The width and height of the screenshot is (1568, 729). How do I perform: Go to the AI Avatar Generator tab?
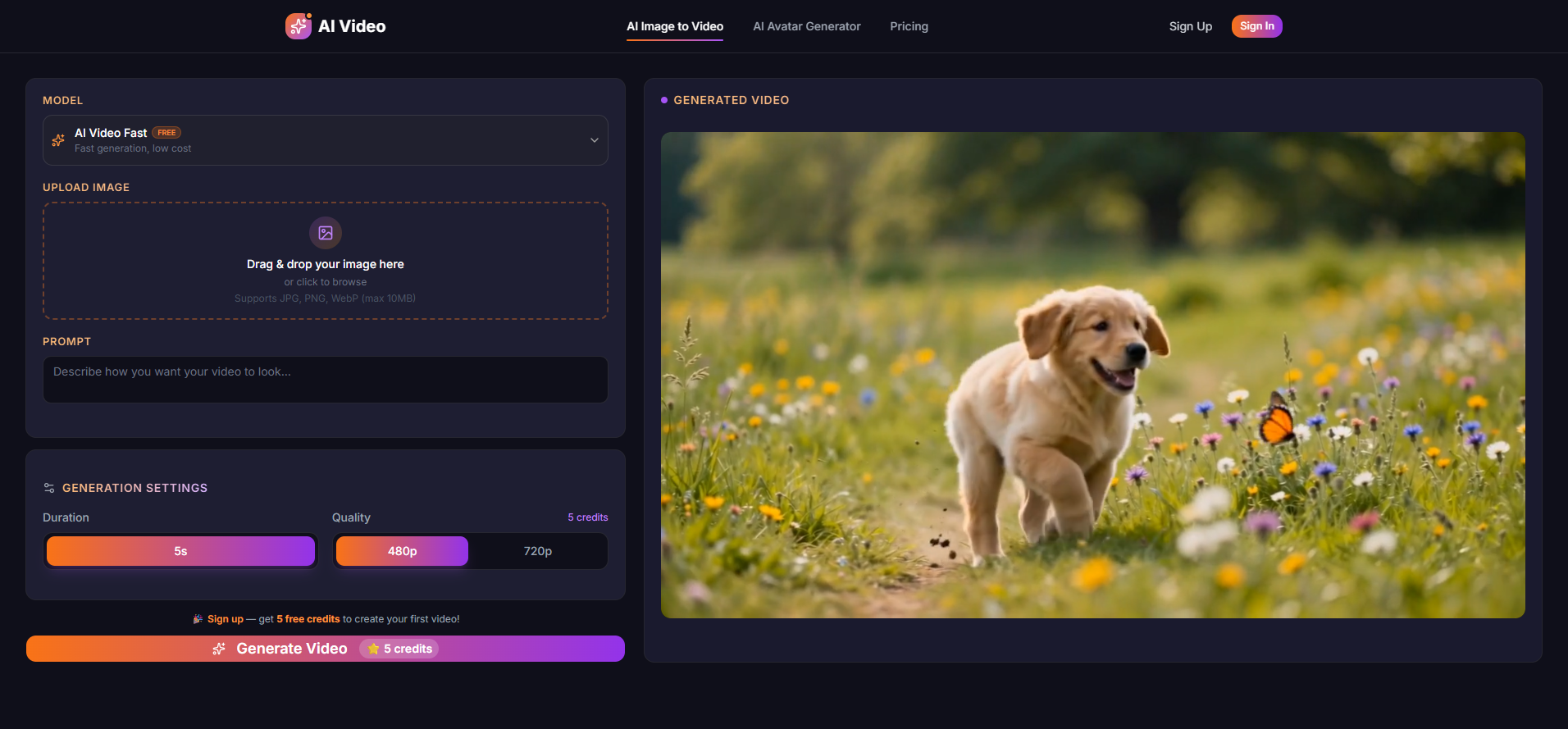tap(806, 26)
